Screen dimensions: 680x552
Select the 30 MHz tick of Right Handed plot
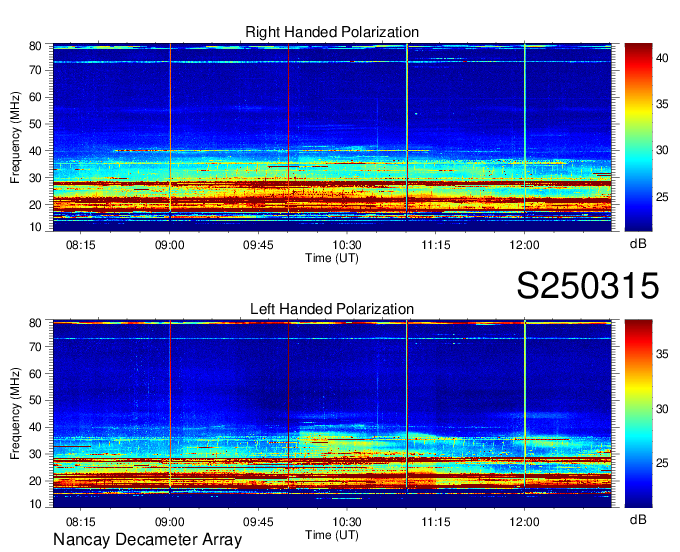click(x=35, y=178)
